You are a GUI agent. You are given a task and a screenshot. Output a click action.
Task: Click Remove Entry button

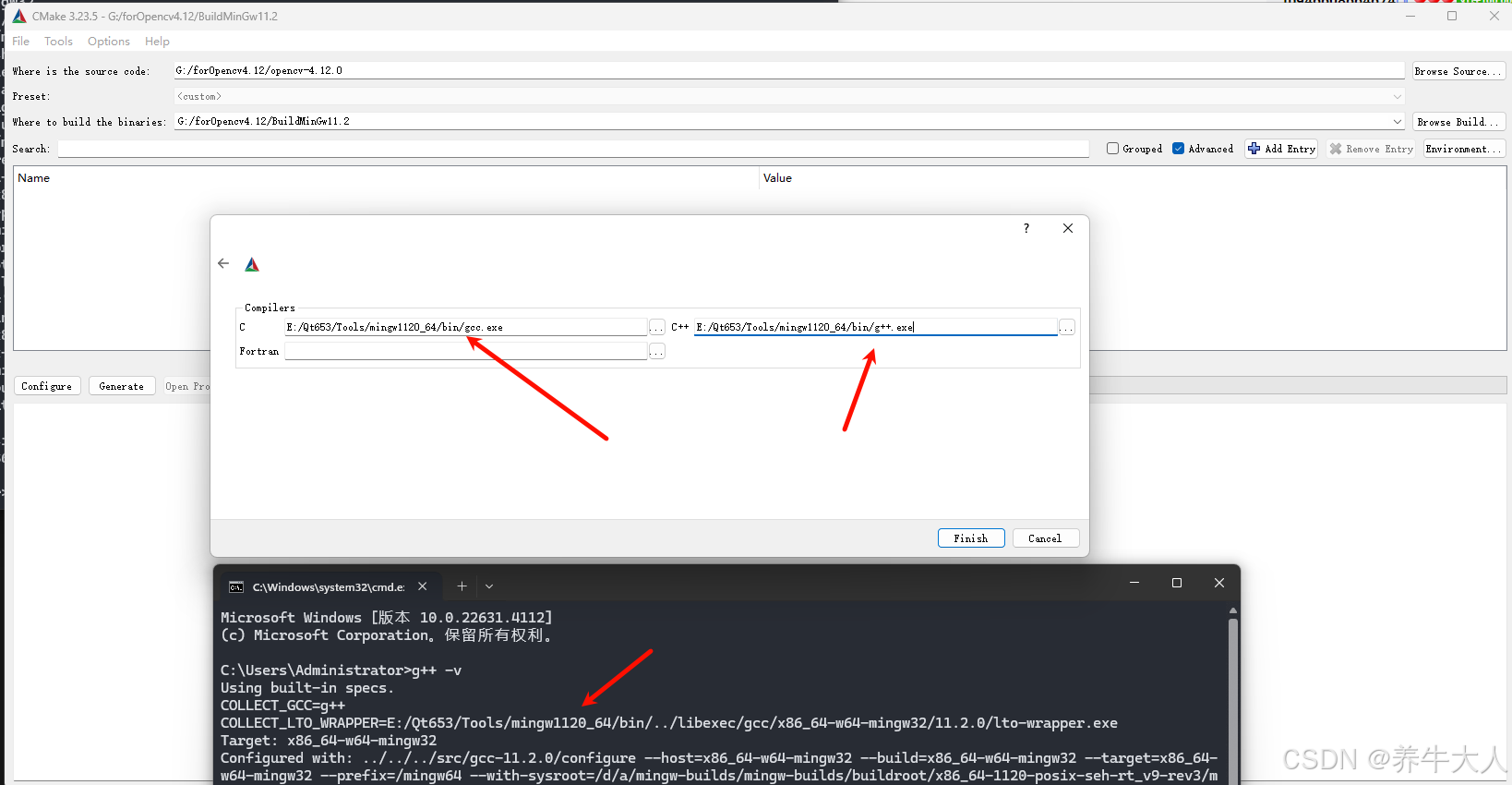pos(1371,149)
